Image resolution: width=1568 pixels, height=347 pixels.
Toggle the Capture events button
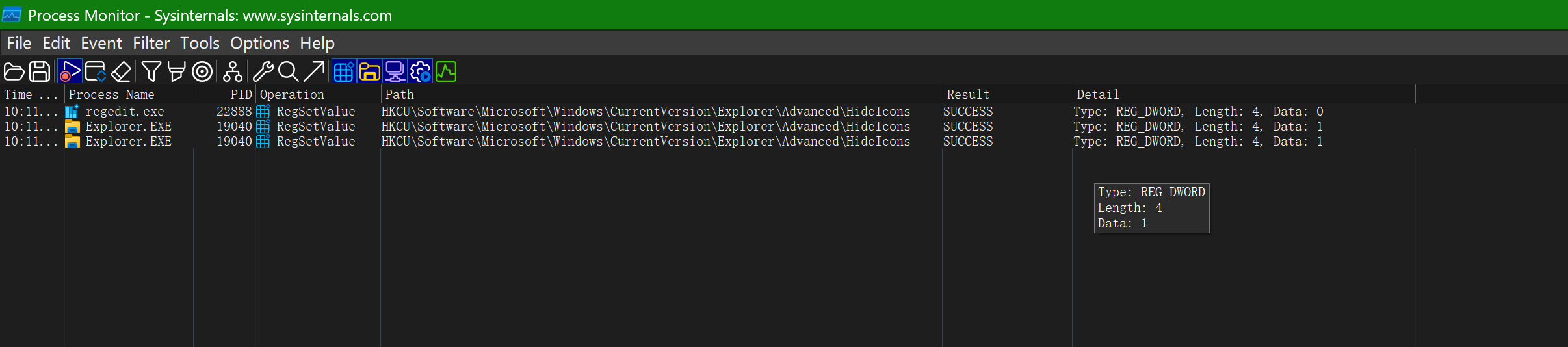pos(70,71)
